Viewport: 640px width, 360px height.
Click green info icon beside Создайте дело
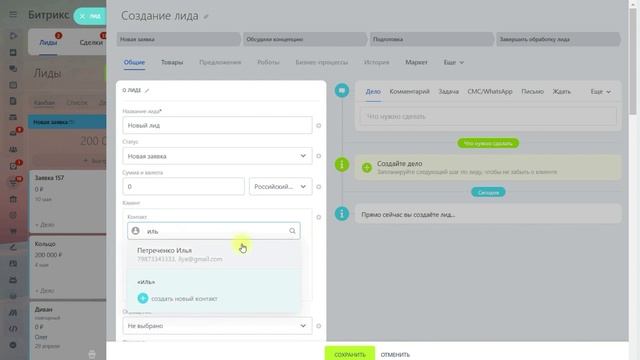click(x=342, y=164)
